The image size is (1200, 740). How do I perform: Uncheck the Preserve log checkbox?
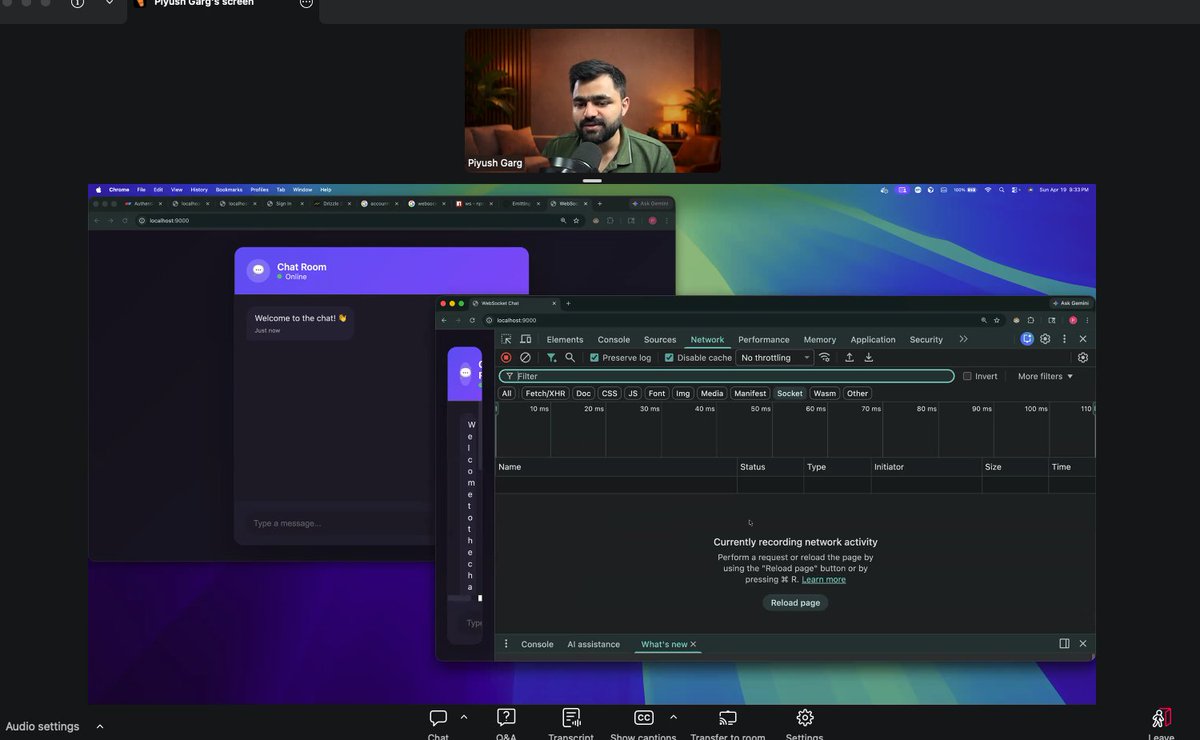[594, 357]
